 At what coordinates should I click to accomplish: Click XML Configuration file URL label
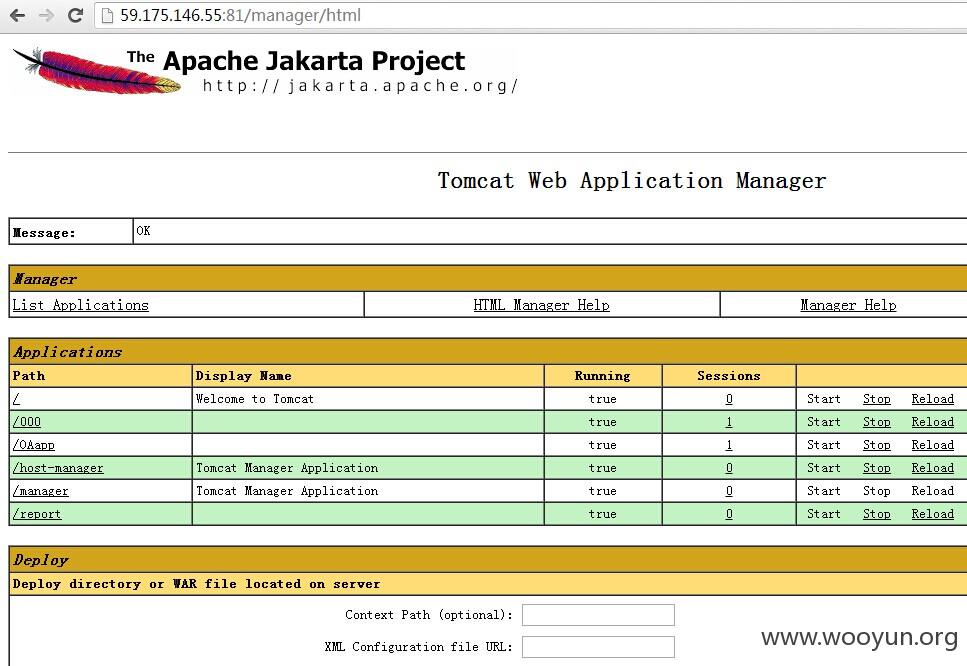click(x=419, y=647)
